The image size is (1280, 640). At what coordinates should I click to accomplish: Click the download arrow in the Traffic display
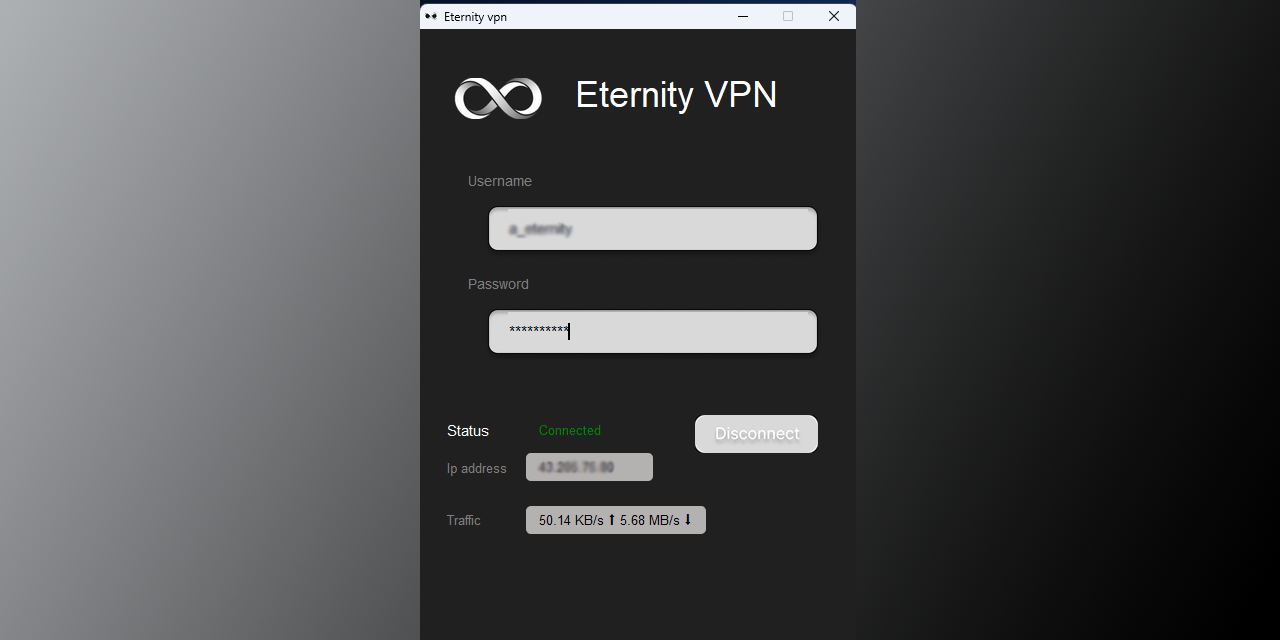(688, 520)
